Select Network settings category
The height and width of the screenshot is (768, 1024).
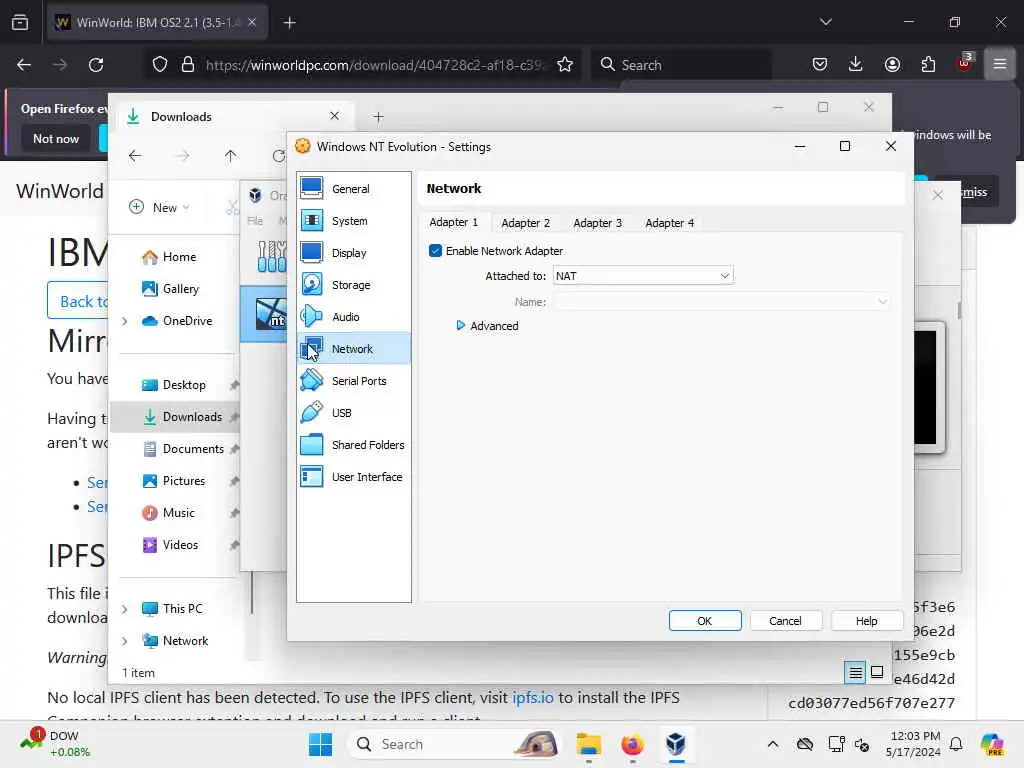point(353,349)
